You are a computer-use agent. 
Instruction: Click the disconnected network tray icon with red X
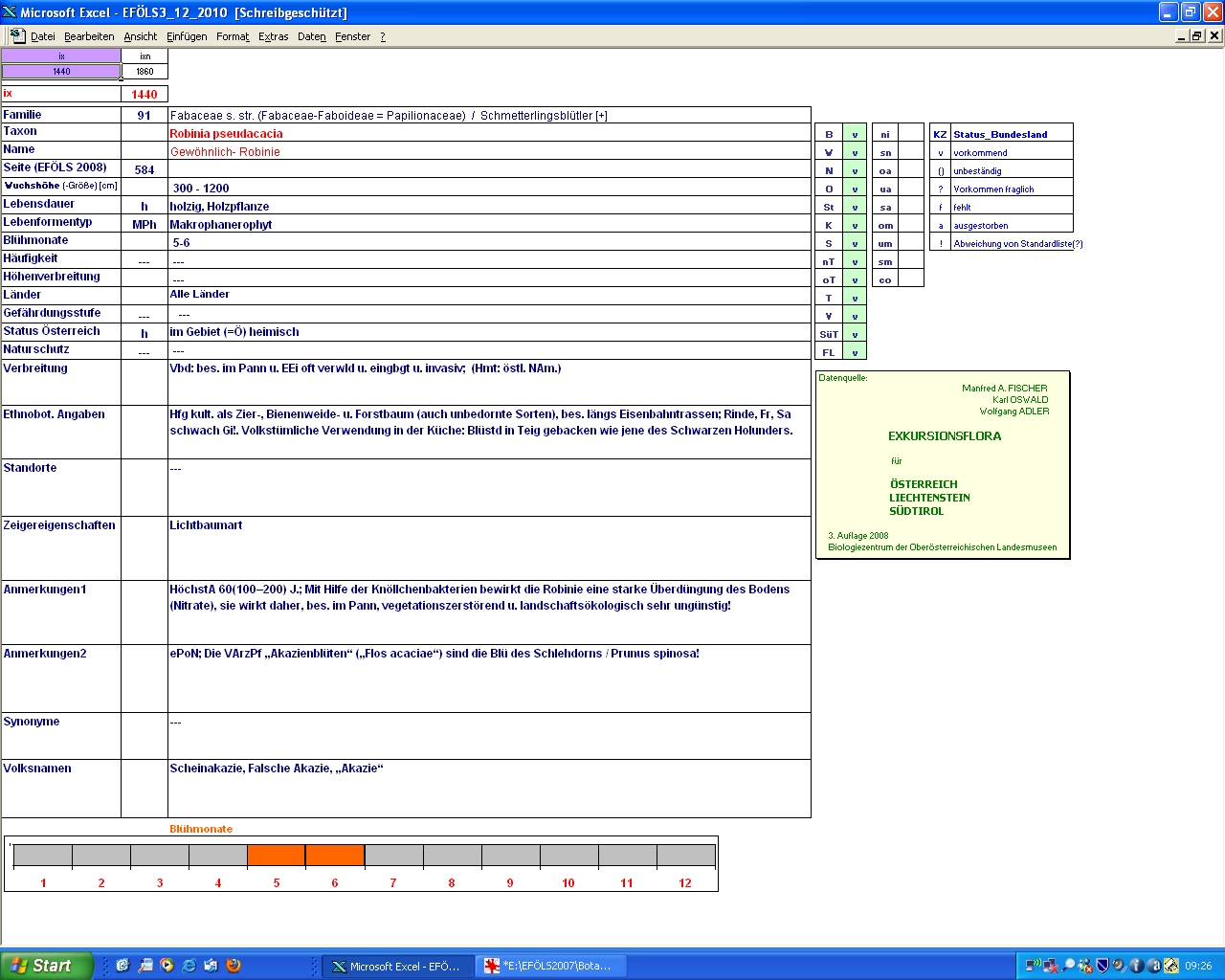click(x=1051, y=966)
